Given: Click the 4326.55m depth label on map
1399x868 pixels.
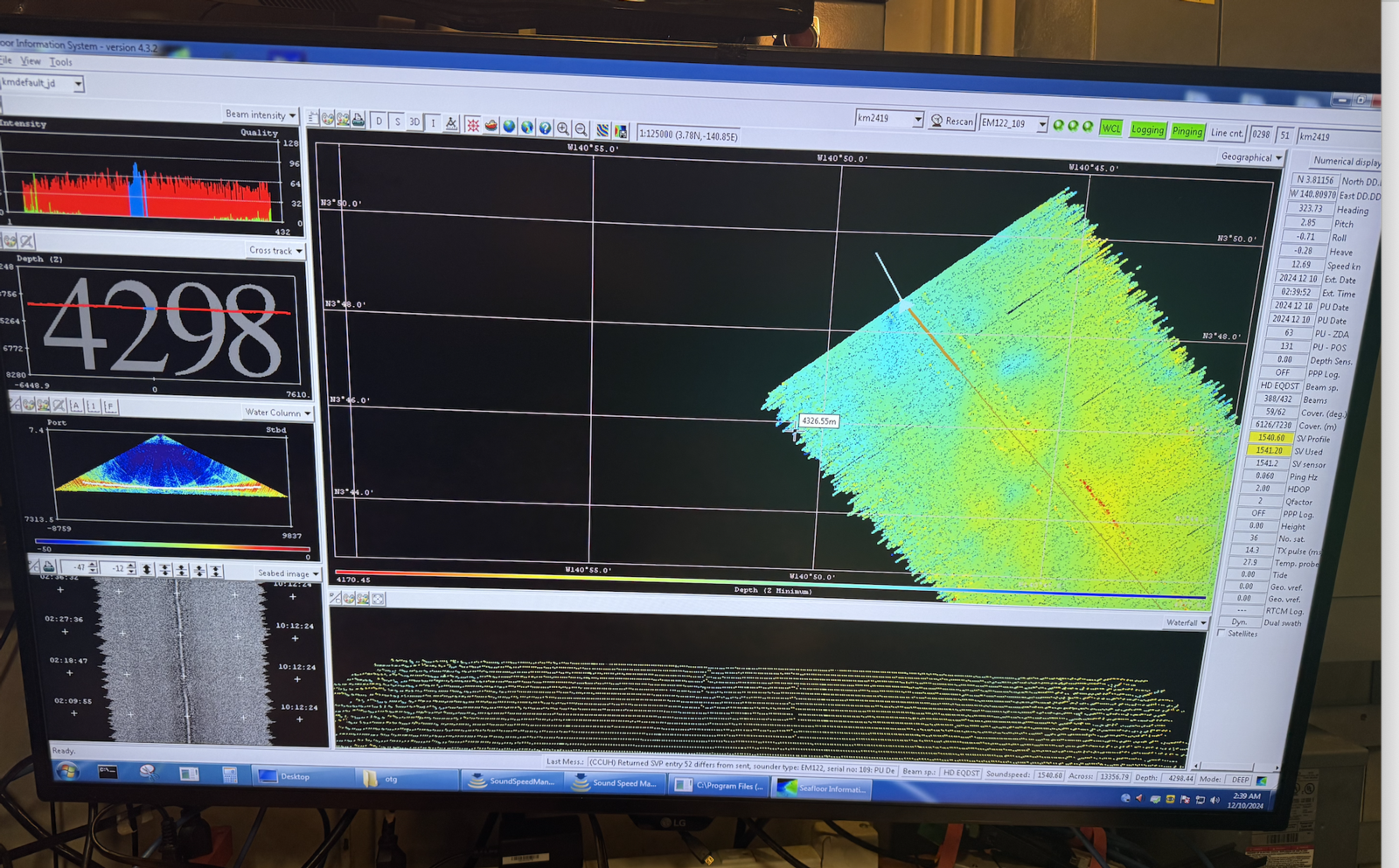Looking at the screenshot, I should pos(819,421).
